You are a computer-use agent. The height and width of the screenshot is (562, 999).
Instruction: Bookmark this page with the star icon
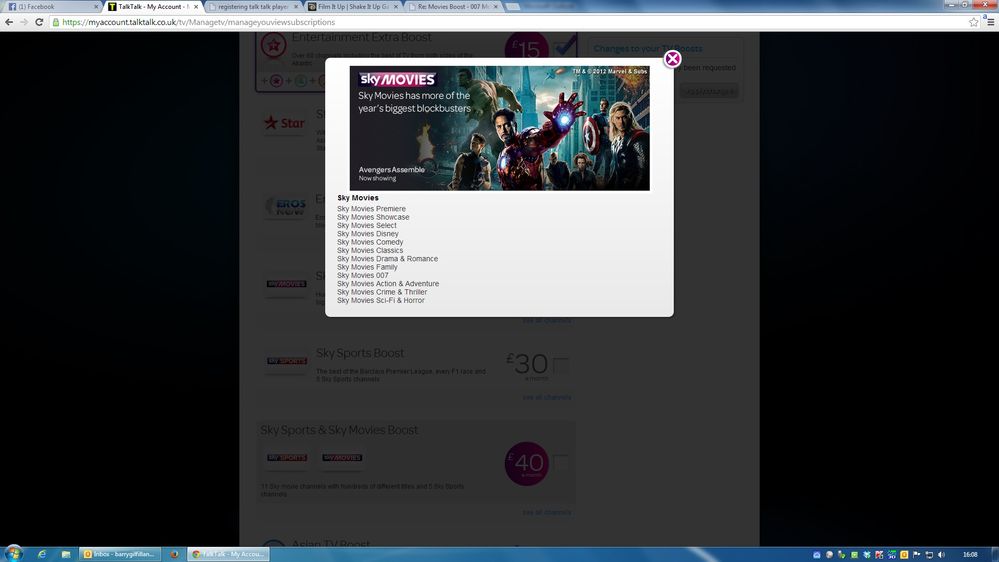973,22
